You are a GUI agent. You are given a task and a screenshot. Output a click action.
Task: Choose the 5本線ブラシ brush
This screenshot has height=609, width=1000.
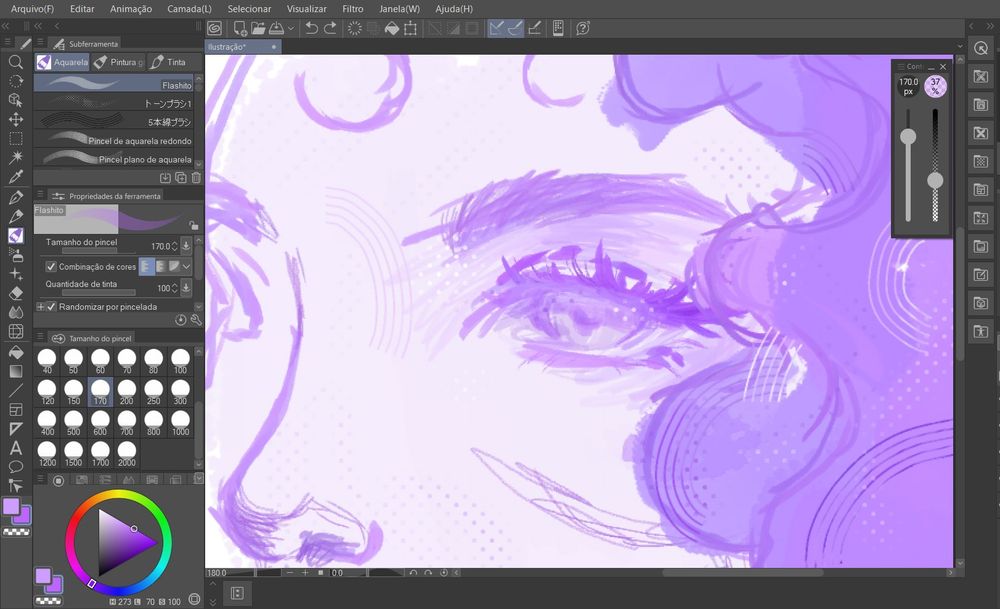click(x=115, y=122)
